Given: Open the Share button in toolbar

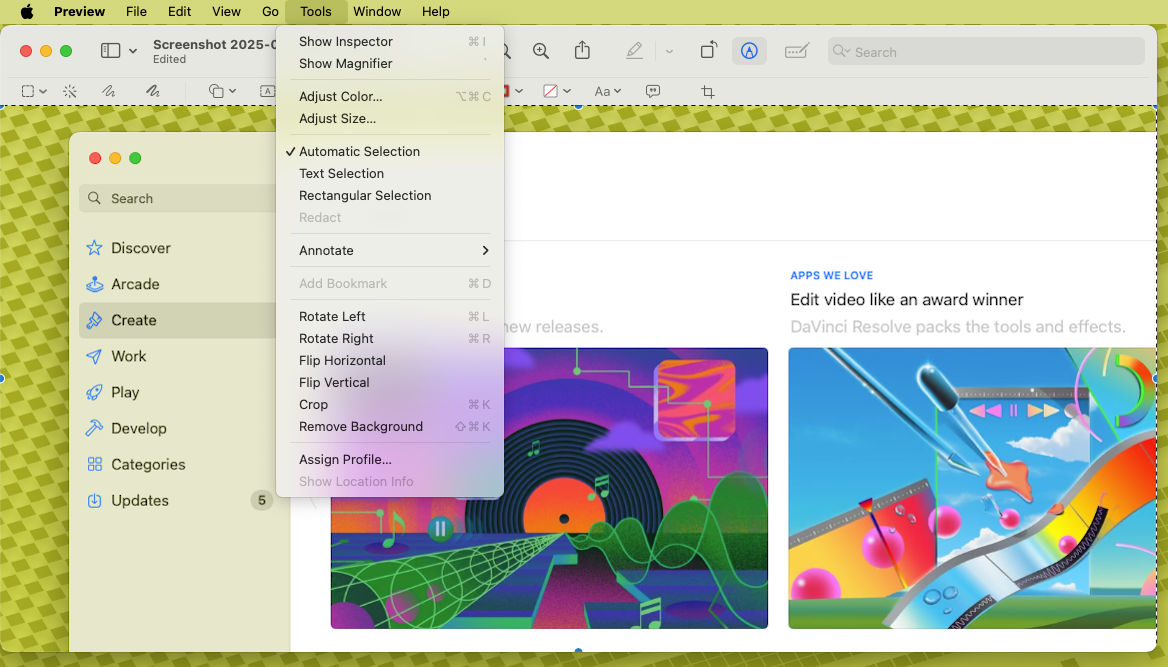Looking at the screenshot, I should [583, 50].
